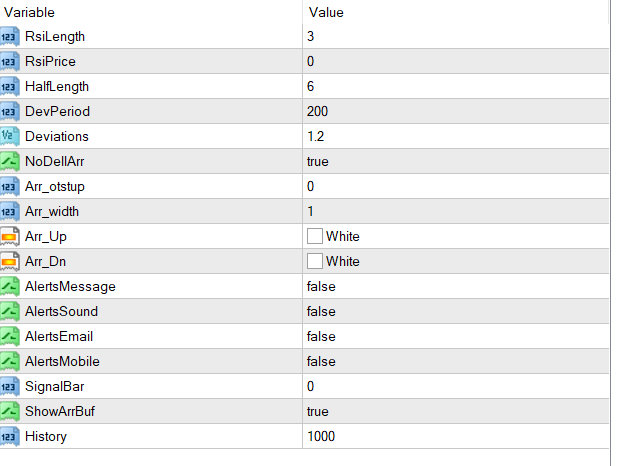Open the NoDellArr true value dropdown
This screenshot has height=466, width=618.
[320, 161]
